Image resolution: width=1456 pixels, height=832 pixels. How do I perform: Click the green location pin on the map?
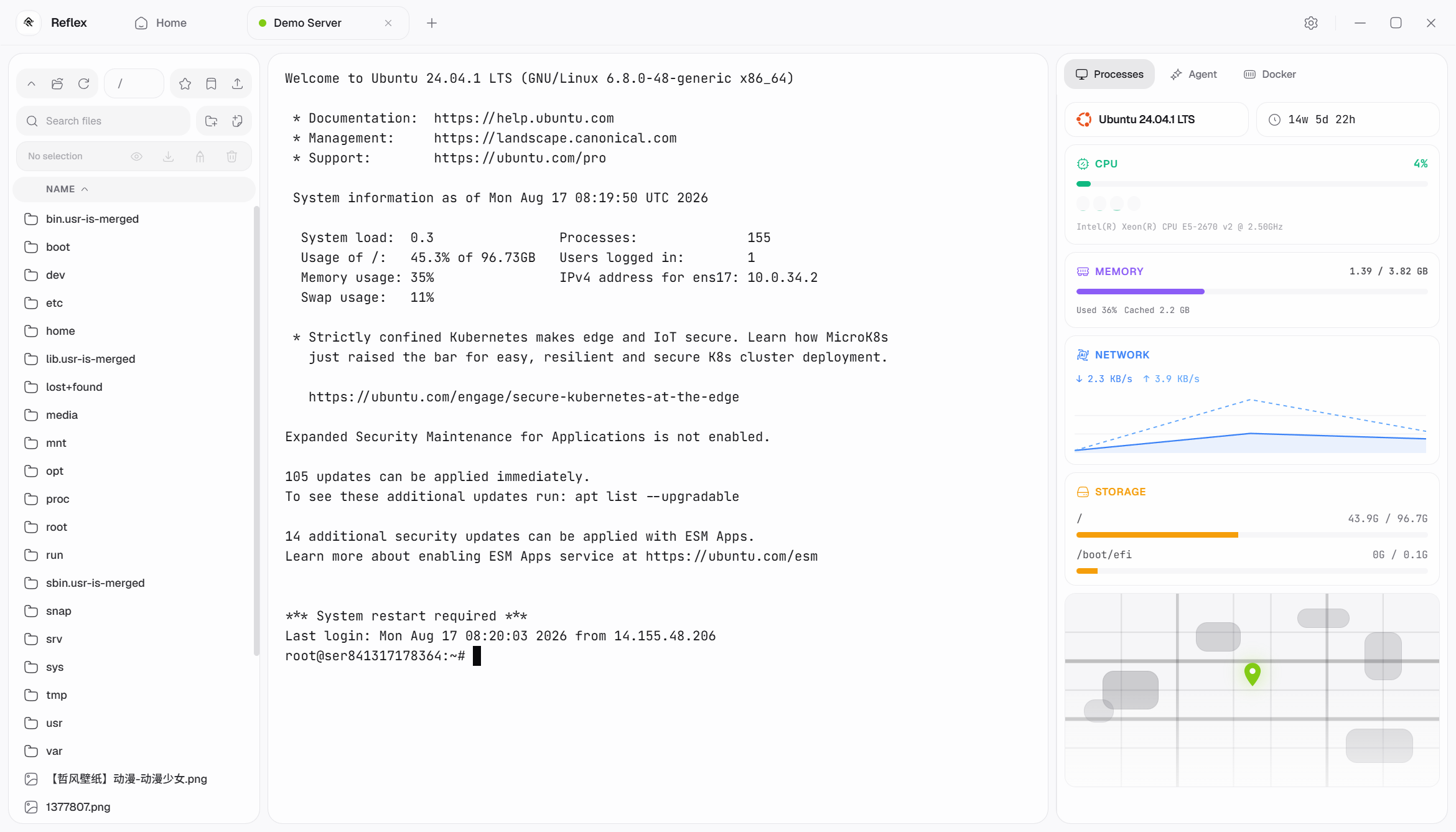1253,674
